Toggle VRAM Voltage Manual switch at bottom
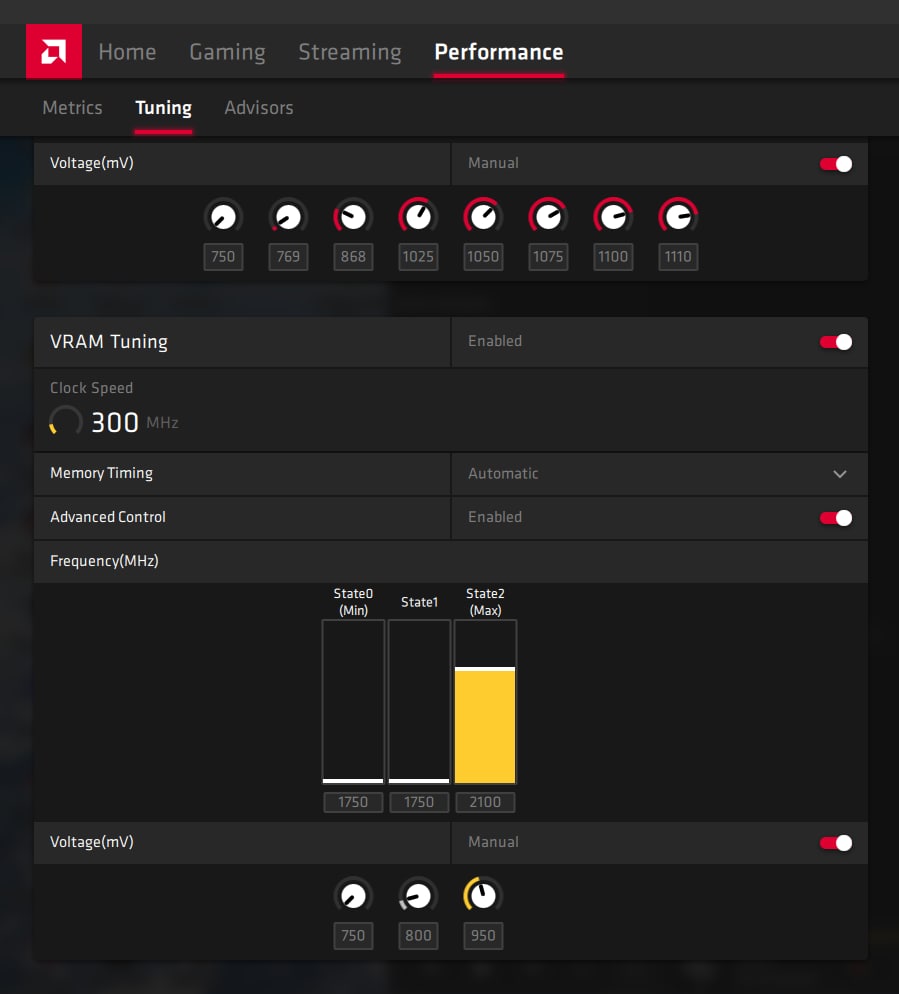The width and height of the screenshot is (899, 994). pyautogui.click(x=836, y=842)
